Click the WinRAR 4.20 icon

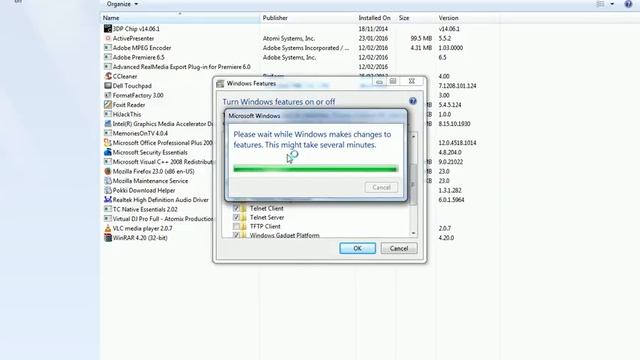tap(108, 238)
